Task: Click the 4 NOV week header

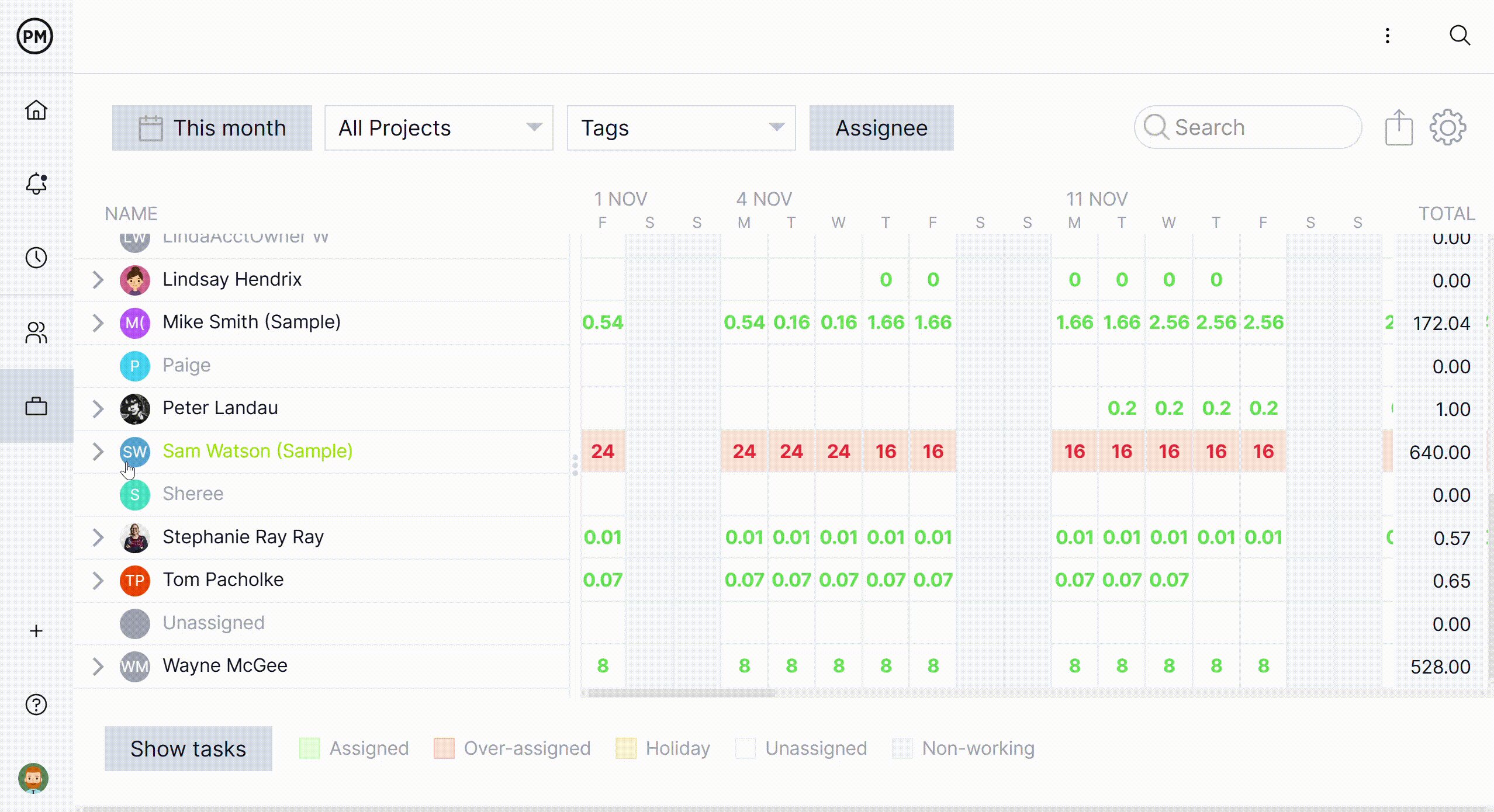Action: 764,199
